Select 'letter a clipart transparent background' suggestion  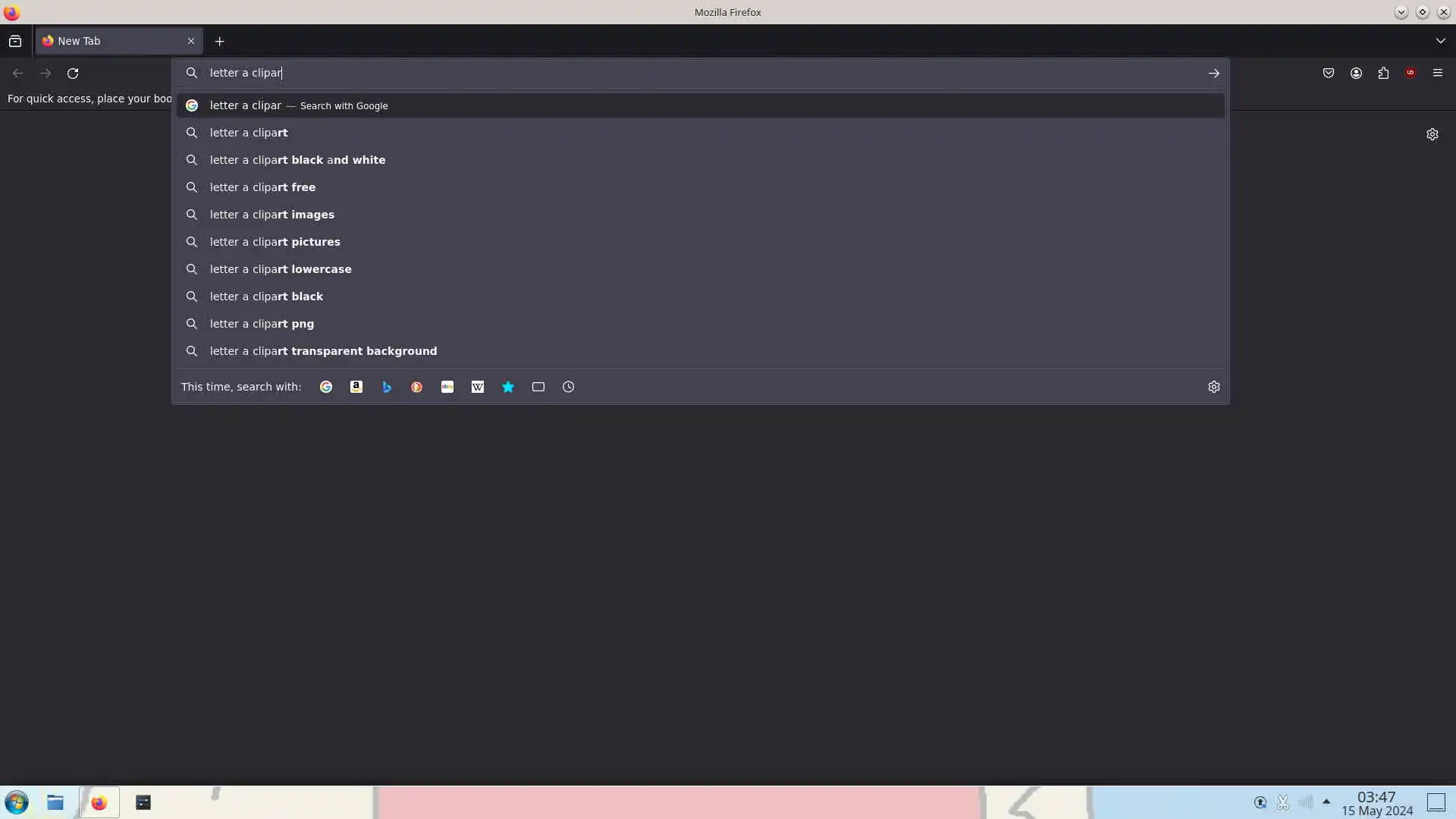323,351
